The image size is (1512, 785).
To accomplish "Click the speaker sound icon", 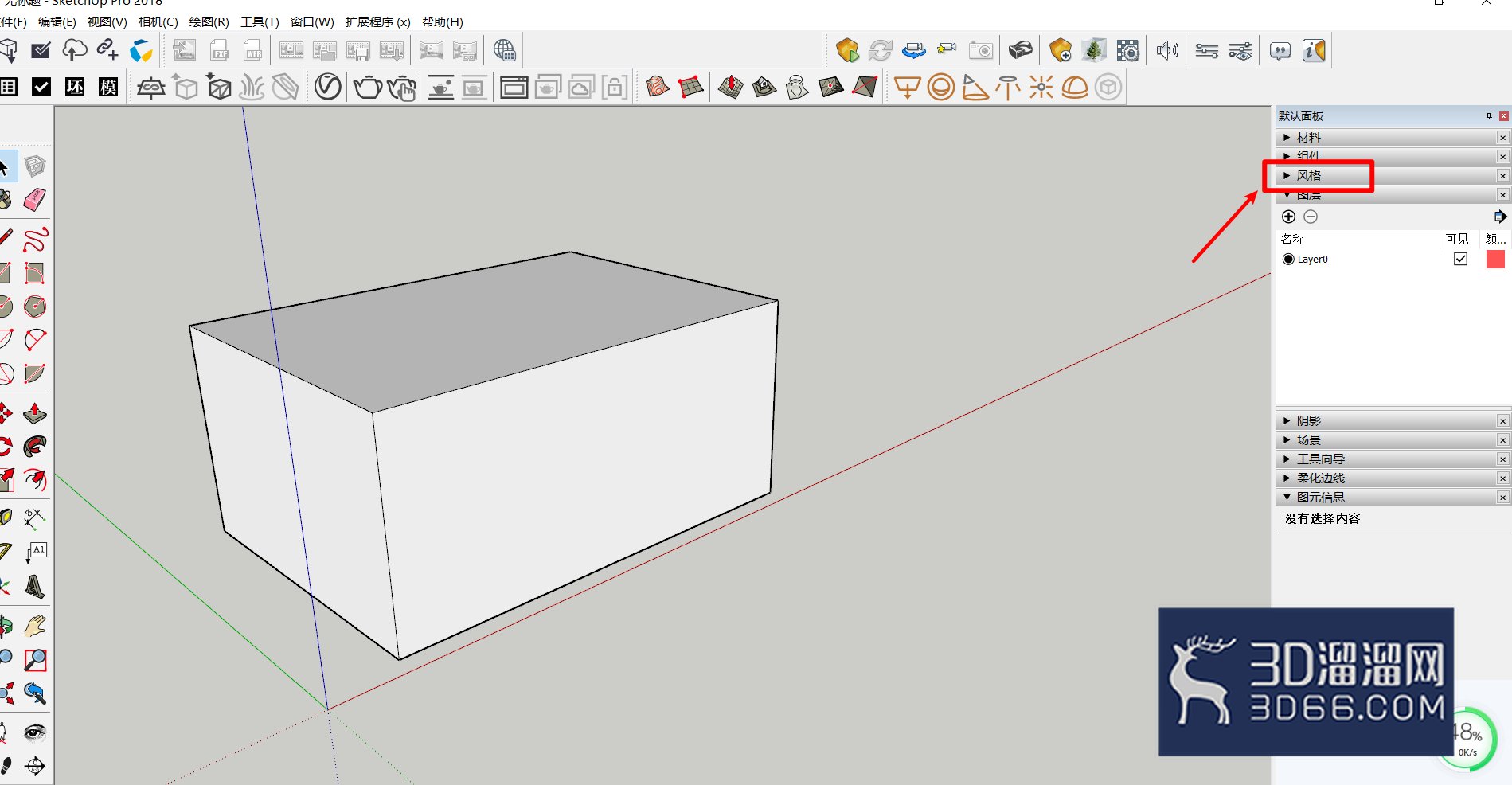I will (1167, 51).
